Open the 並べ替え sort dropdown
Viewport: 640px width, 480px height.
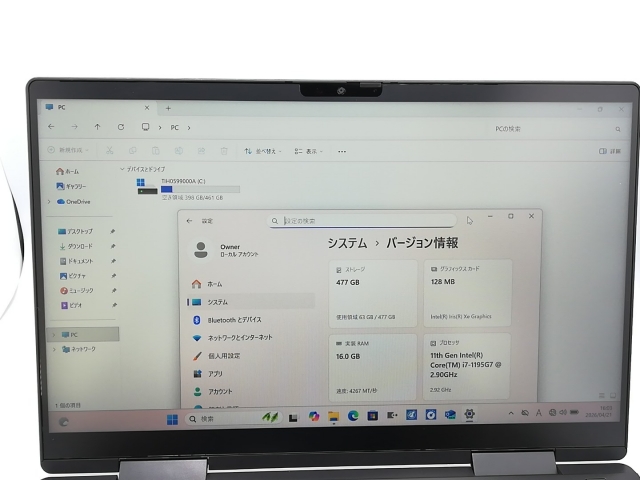pos(263,151)
